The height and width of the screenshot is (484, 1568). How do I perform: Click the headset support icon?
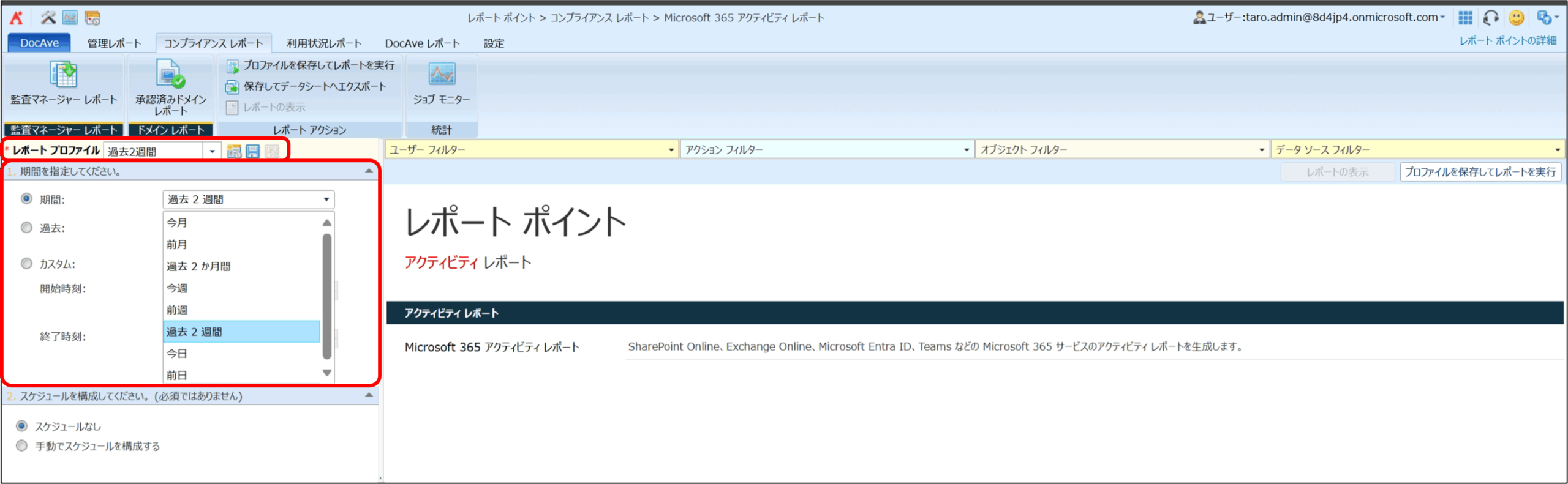click(1491, 18)
